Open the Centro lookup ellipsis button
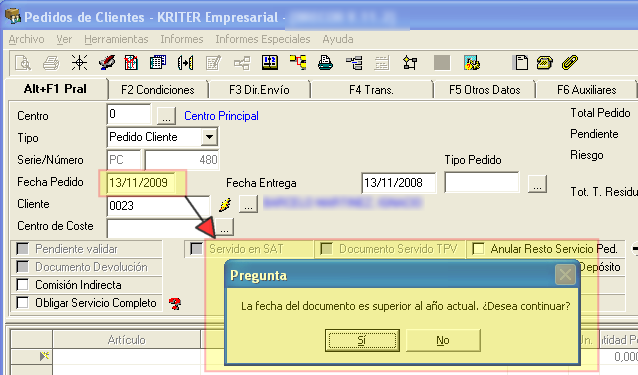This screenshot has height=375, width=638. point(166,116)
